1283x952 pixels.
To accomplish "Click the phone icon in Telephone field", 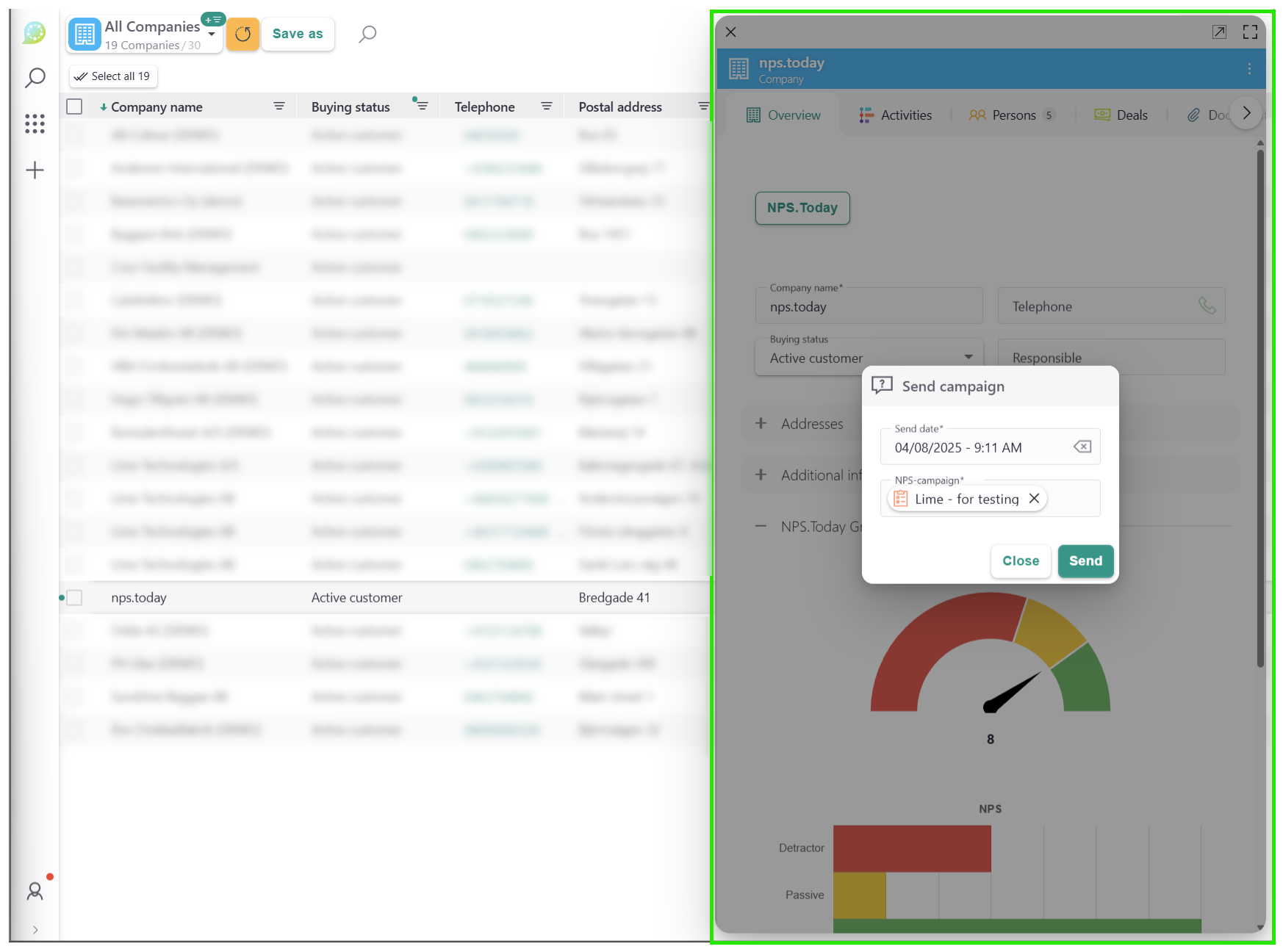I will tap(1207, 306).
